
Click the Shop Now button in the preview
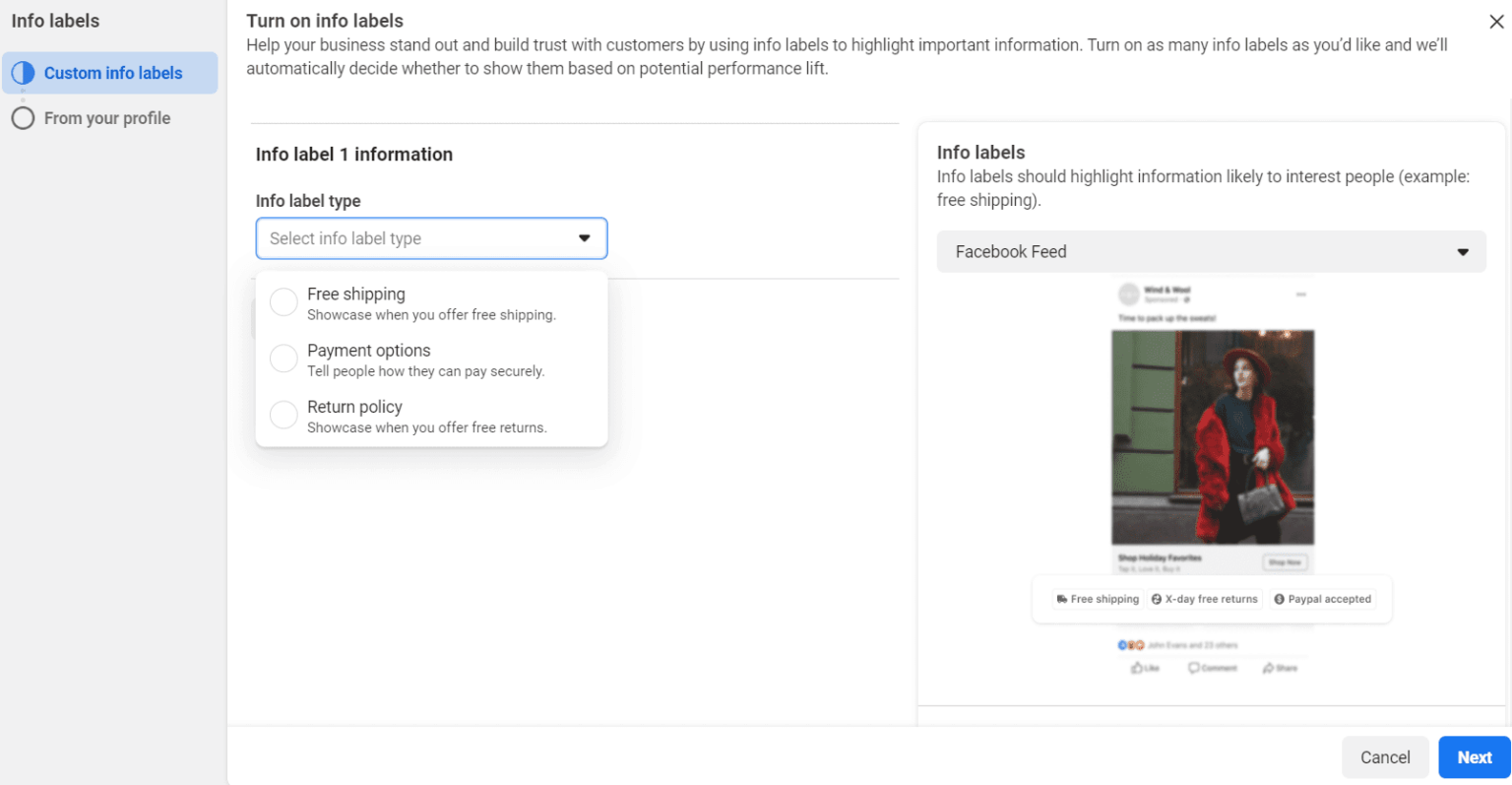pos(1285,561)
